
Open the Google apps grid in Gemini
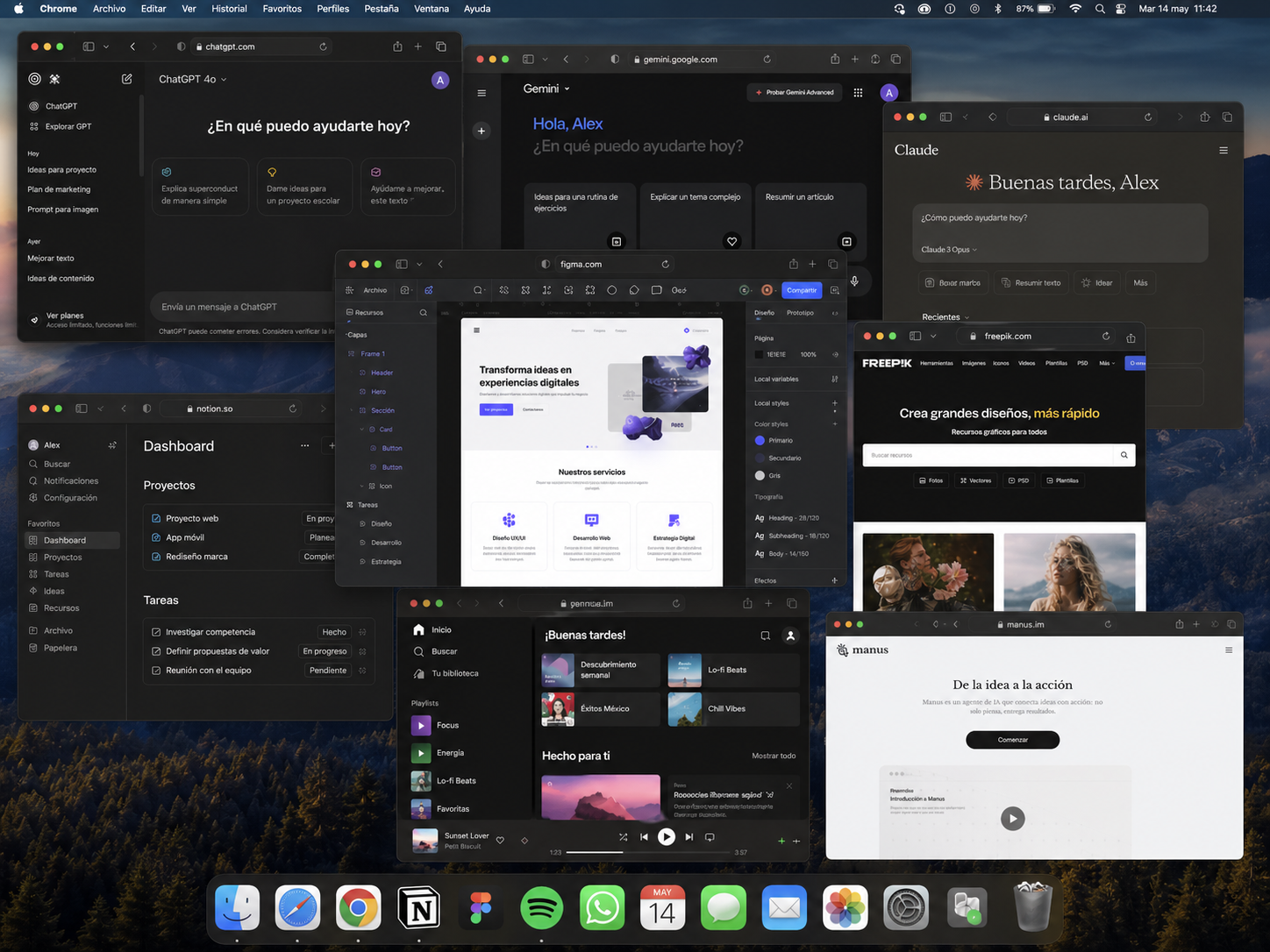pyautogui.click(x=858, y=92)
